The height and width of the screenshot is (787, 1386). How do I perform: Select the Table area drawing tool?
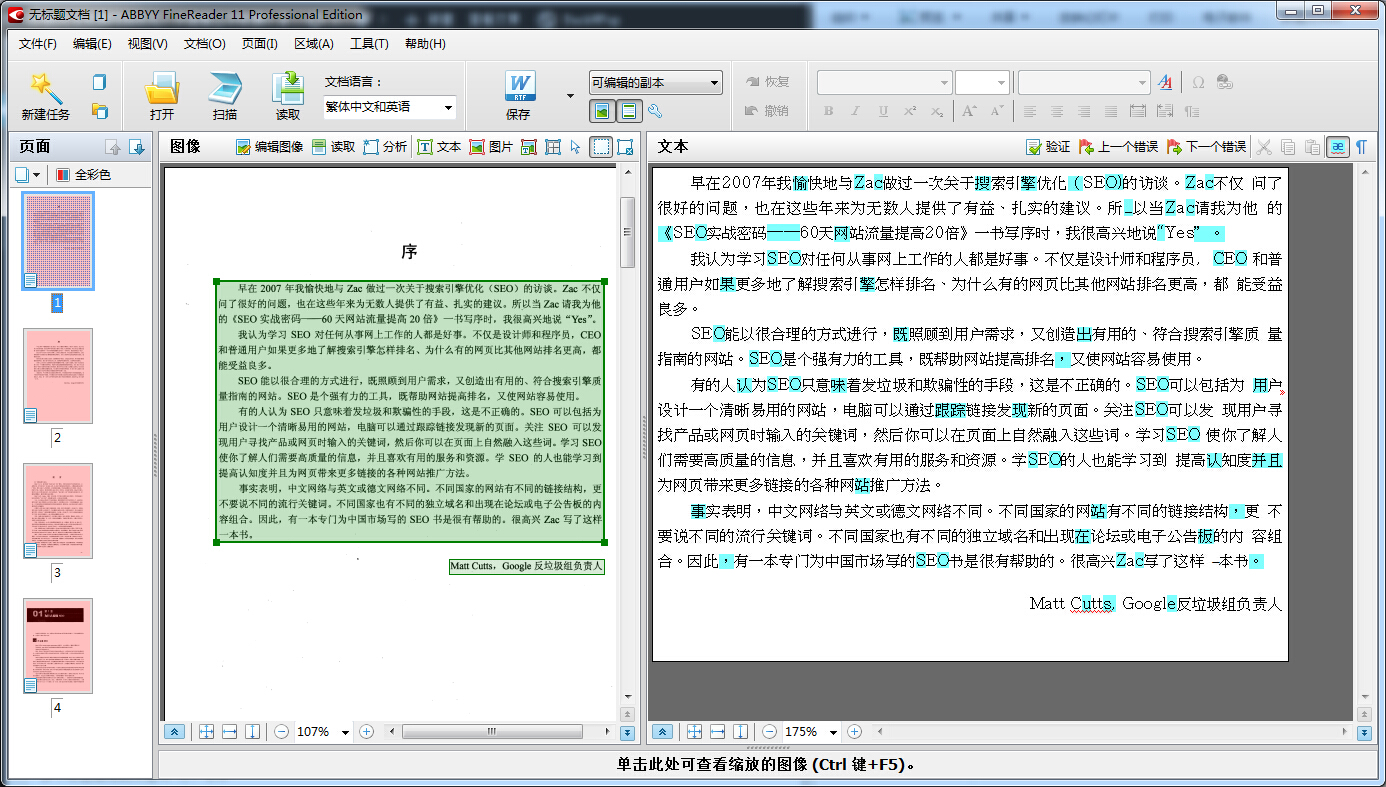pyautogui.click(x=553, y=147)
